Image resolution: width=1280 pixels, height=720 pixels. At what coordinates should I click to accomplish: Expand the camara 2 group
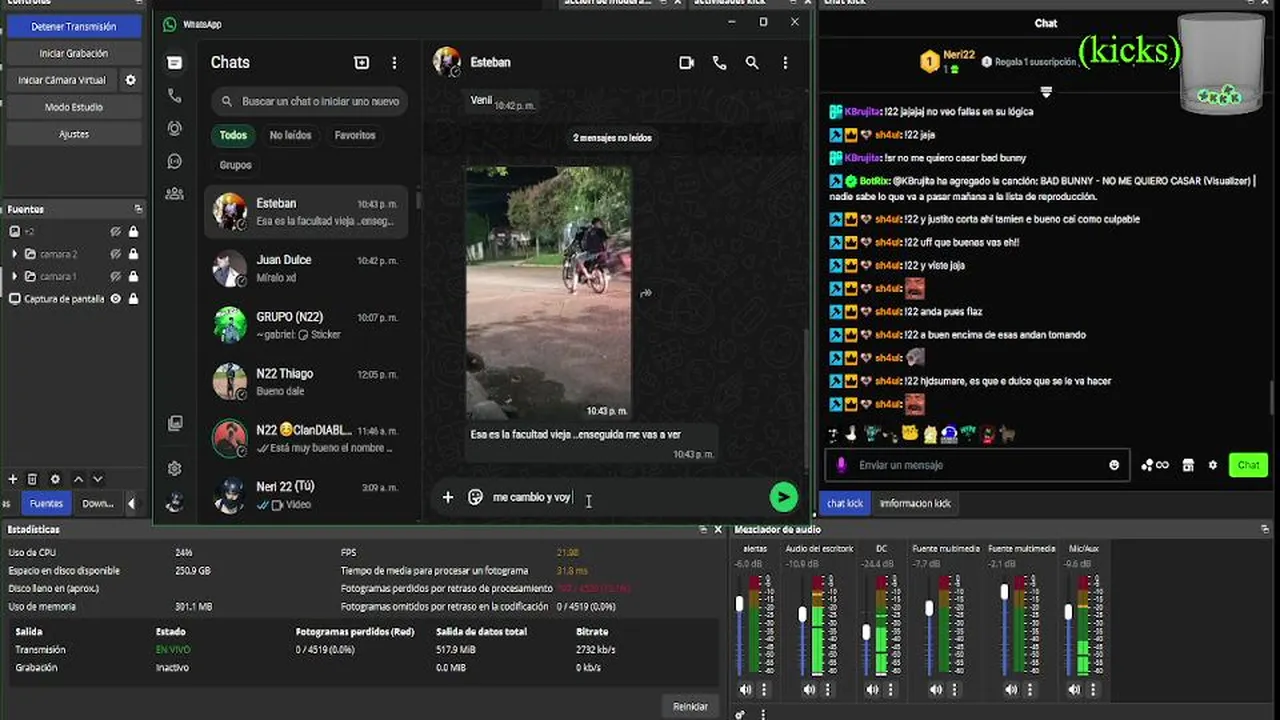[x=14, y=254]
